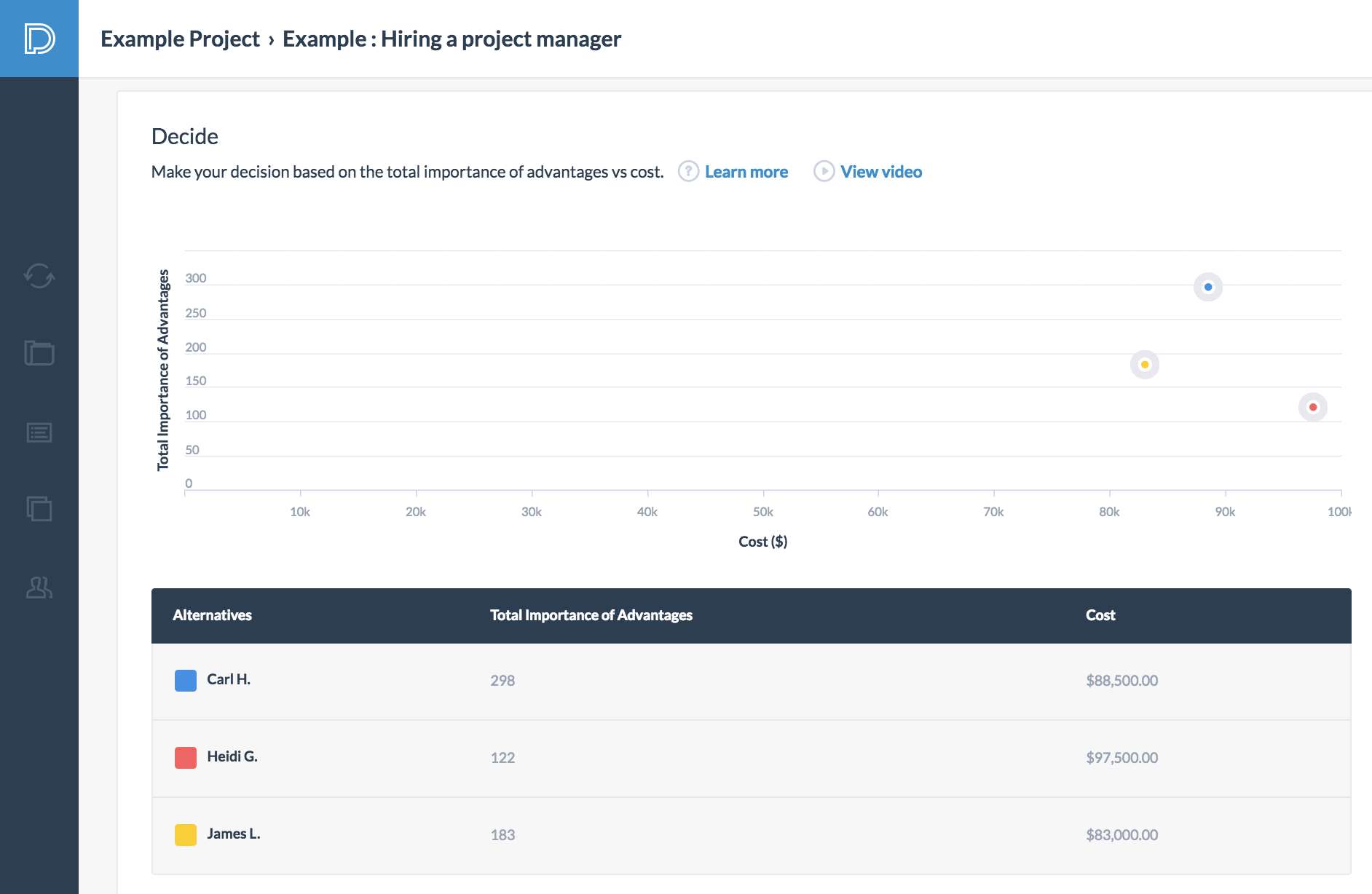Click the 50k x-axis tick label
The width and height of the screenshot is (1372, 894).
763,512
